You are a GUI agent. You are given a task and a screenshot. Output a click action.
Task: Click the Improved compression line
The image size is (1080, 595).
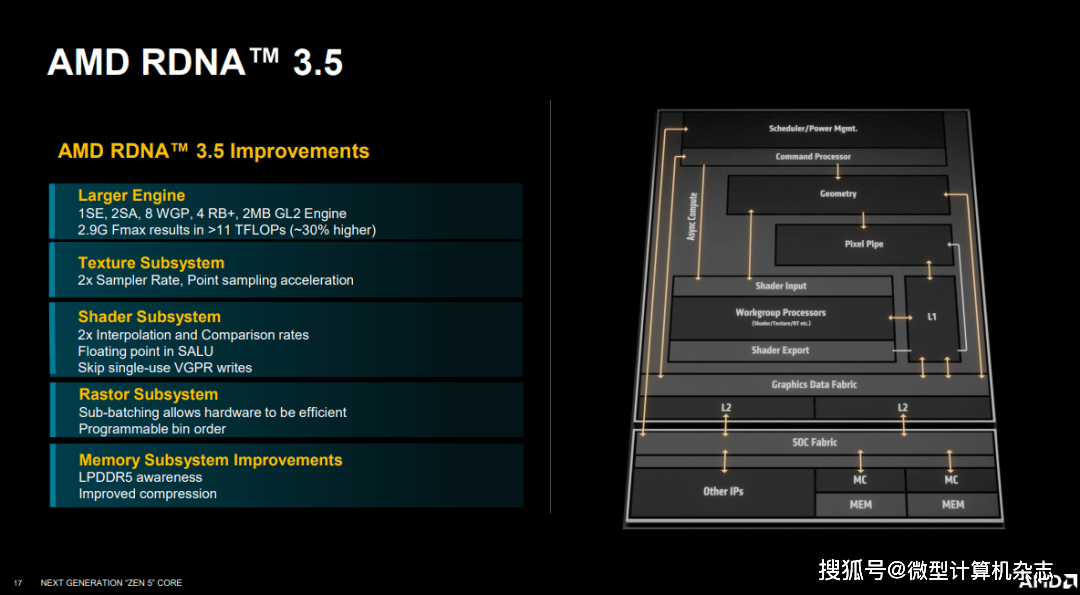(x=147, y=494)
